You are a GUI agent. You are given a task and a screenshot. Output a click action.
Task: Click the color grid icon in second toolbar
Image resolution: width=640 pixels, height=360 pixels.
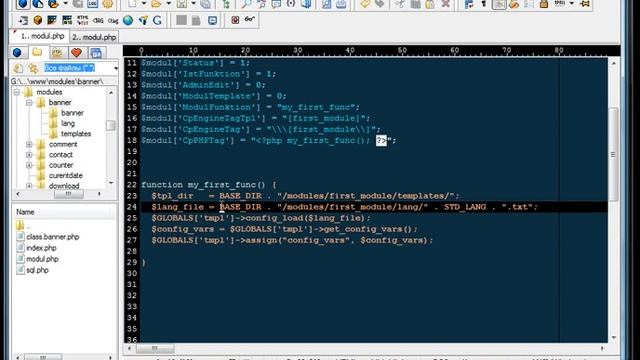click(52, 20)
